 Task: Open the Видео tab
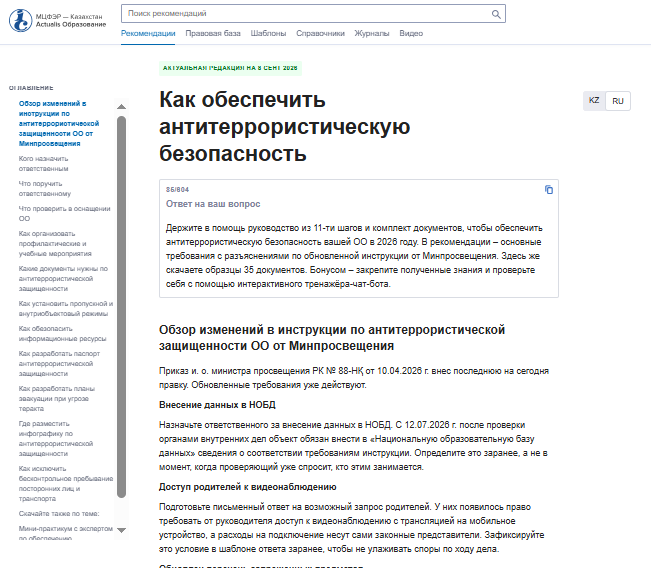(411, 33)
